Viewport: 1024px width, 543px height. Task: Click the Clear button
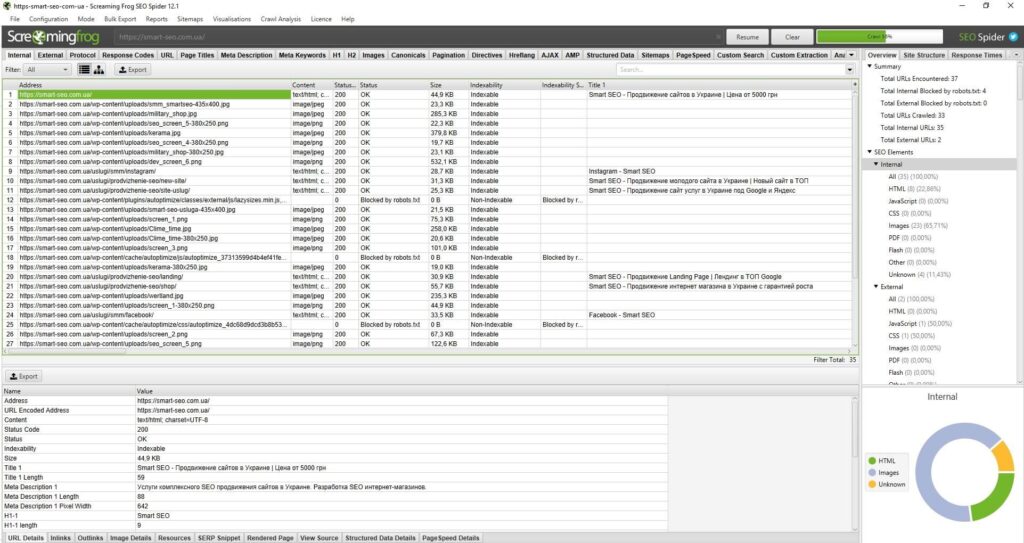(x=792, y=37)
